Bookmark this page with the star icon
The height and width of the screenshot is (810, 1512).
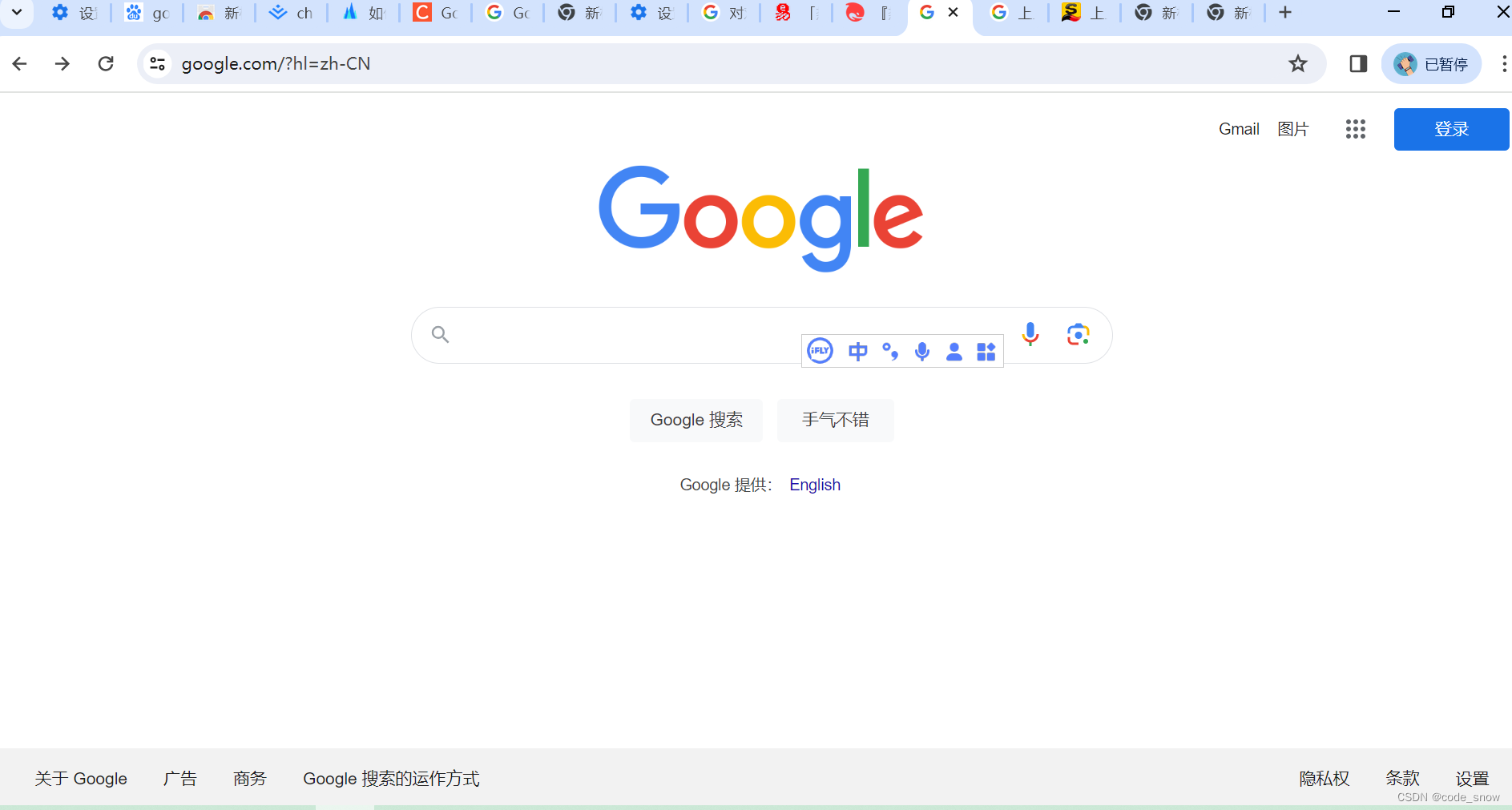pos(1298,63)
